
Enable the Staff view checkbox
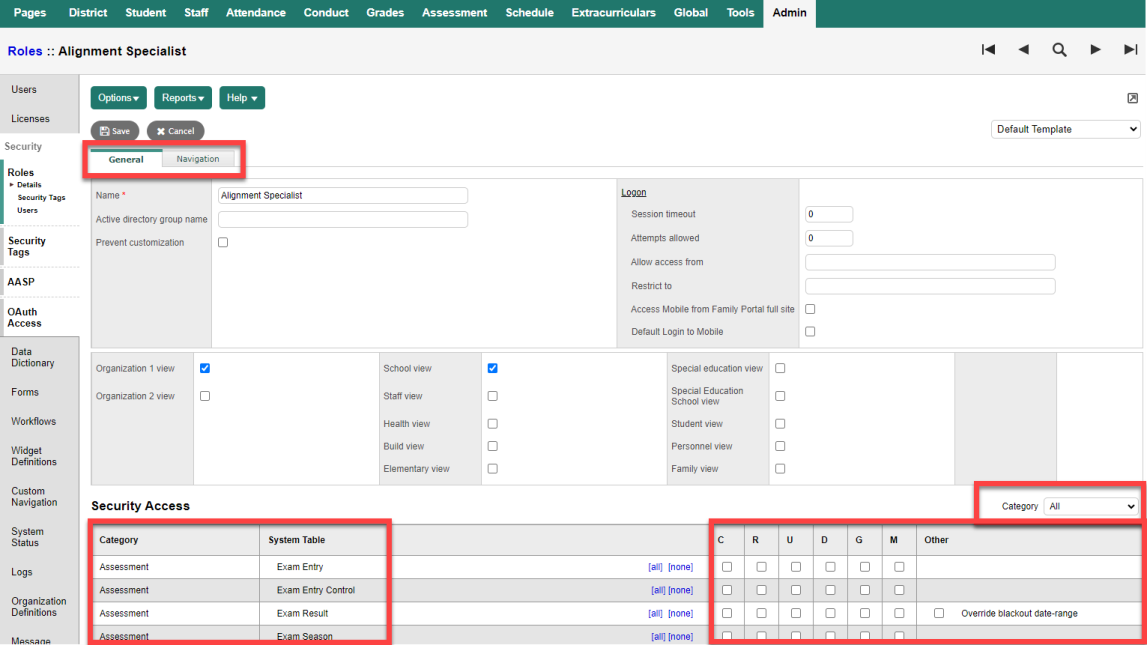[x=491, y=395]
